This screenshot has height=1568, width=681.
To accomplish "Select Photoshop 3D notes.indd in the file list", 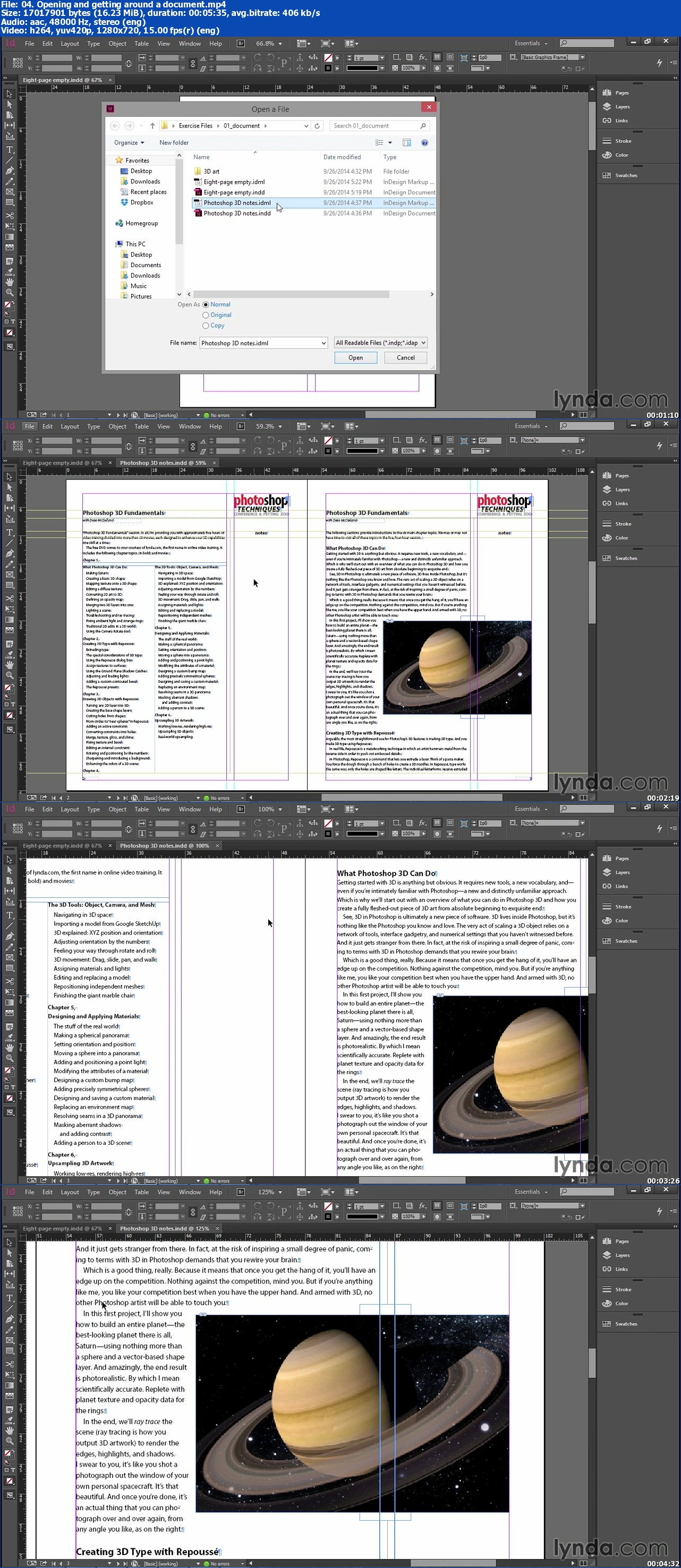I will (237, 213).
